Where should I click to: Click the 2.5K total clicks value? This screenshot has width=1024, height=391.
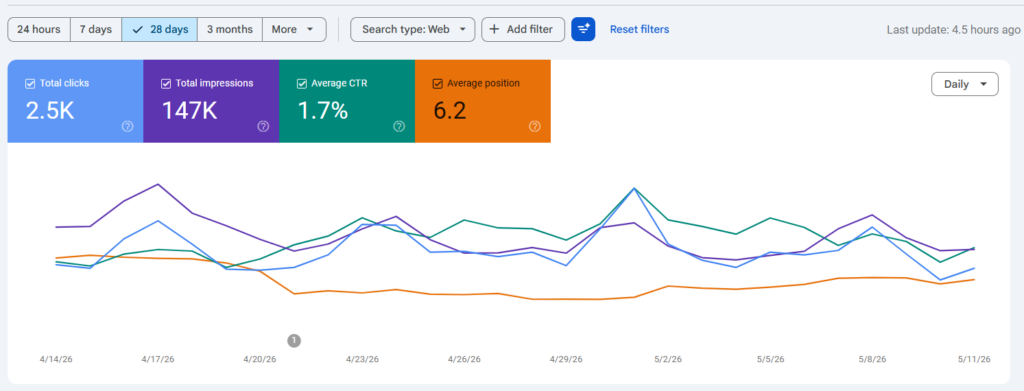pos(50,111)
